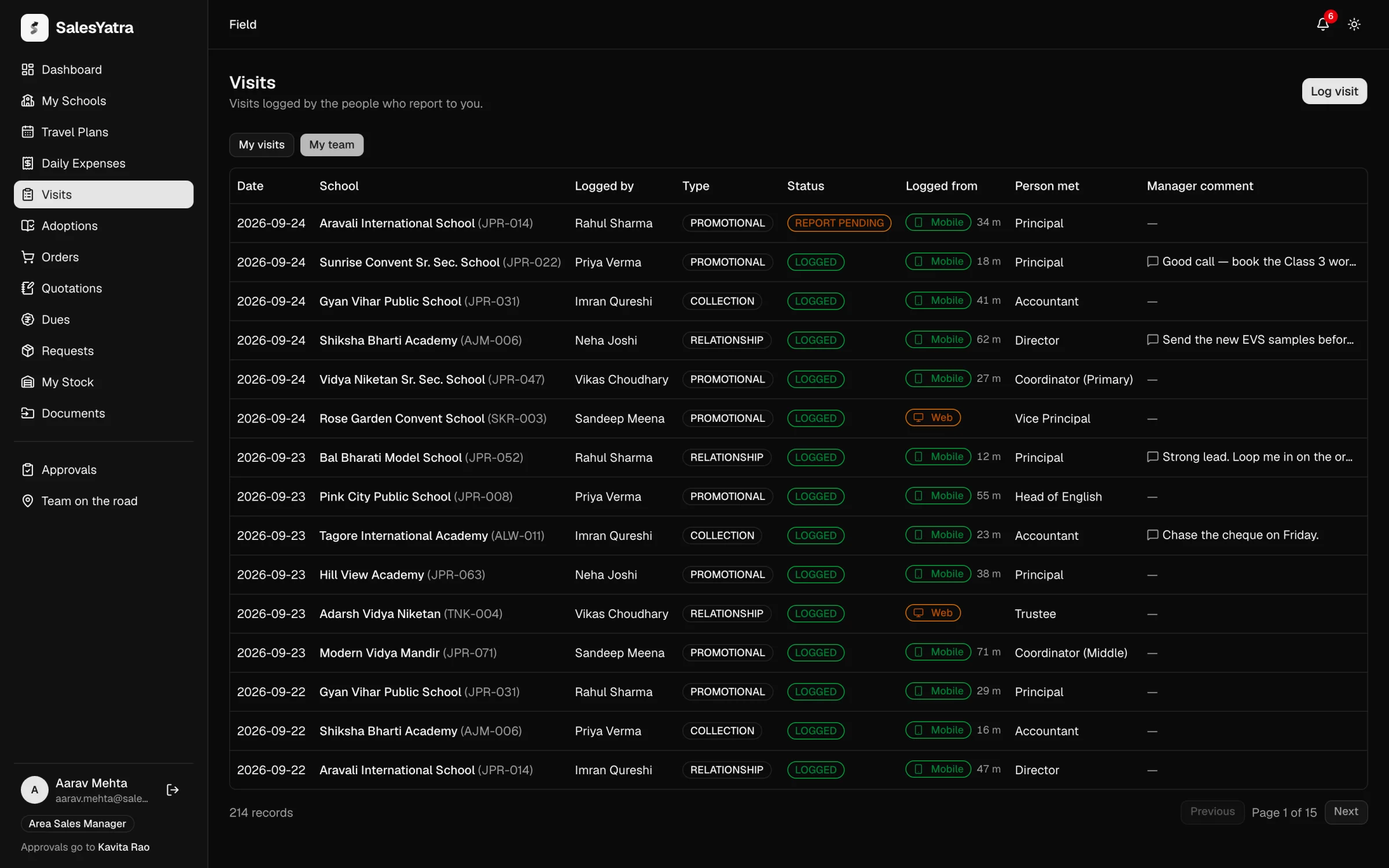Viewport: 1389px width, 868px height.
Task: Click Hill View Academy school name
Action: pyautogui.click(x=372, y=575)
